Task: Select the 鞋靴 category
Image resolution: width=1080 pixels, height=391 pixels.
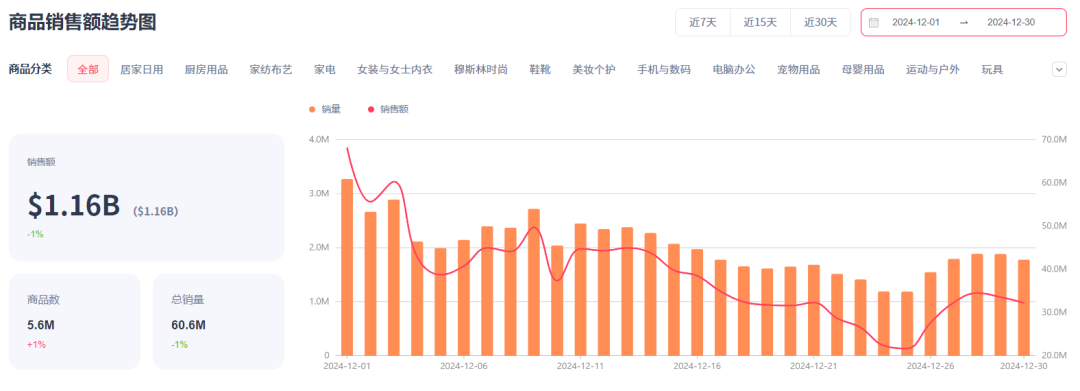Action: [x=540, y=69]
